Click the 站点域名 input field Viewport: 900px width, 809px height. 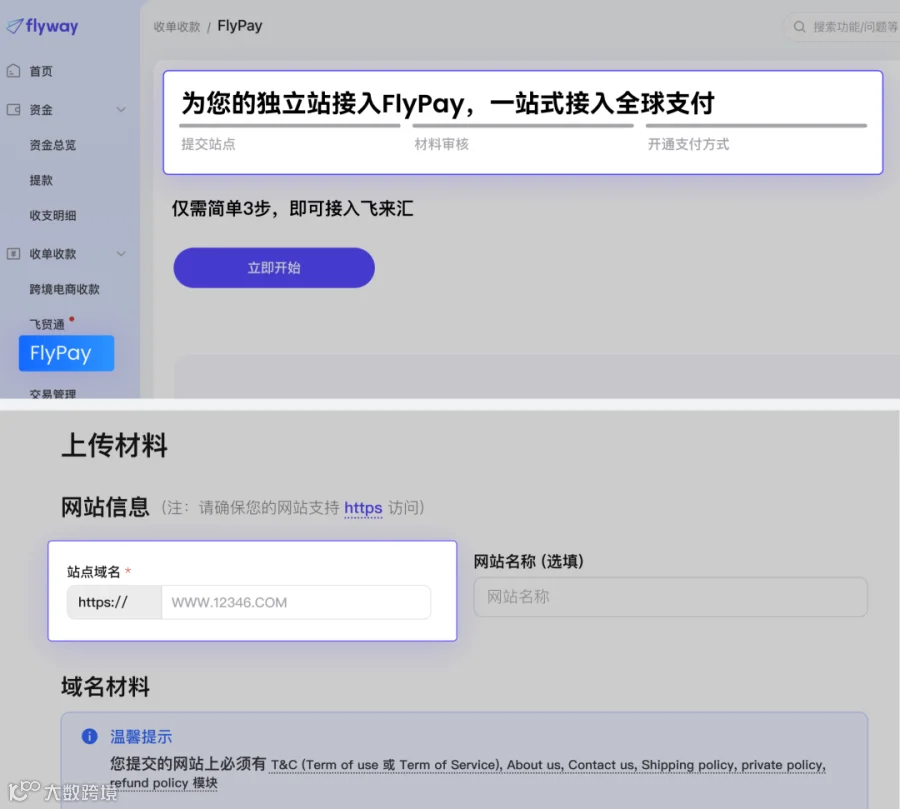point(296,602)
